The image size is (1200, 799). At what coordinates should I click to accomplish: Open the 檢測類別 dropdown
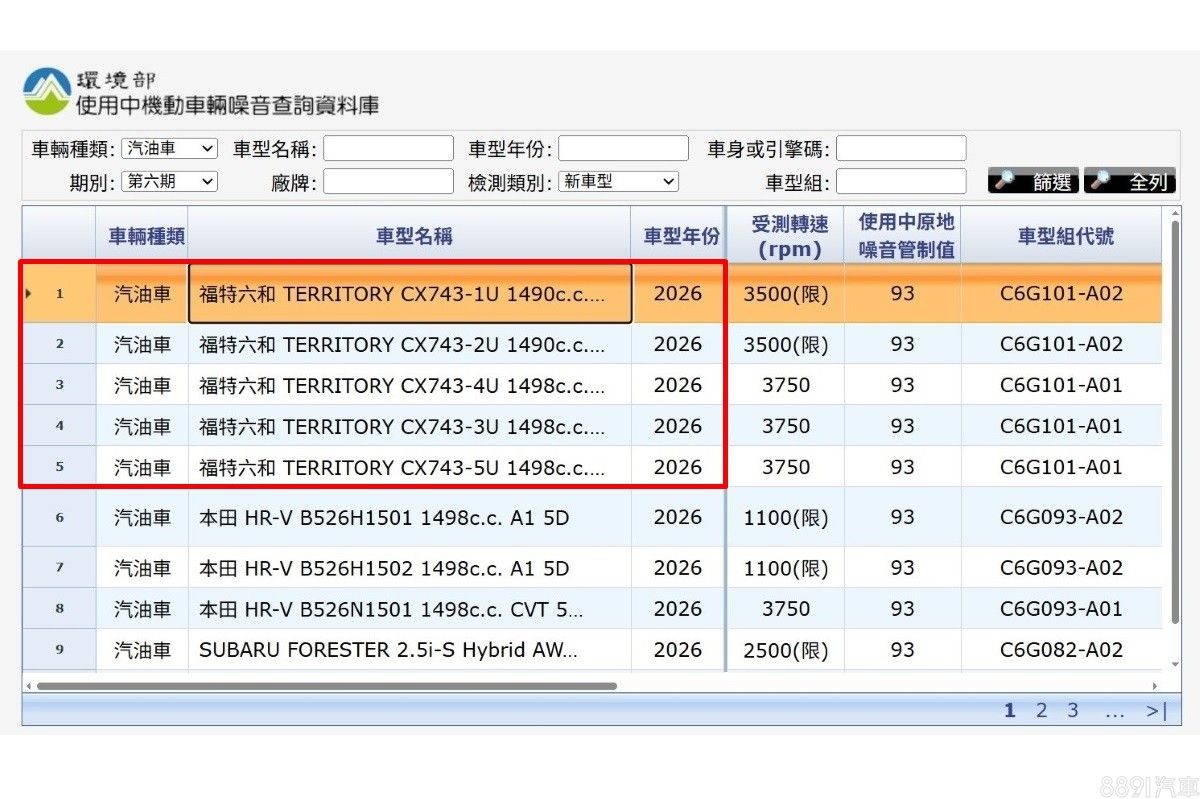pos(618,182)
